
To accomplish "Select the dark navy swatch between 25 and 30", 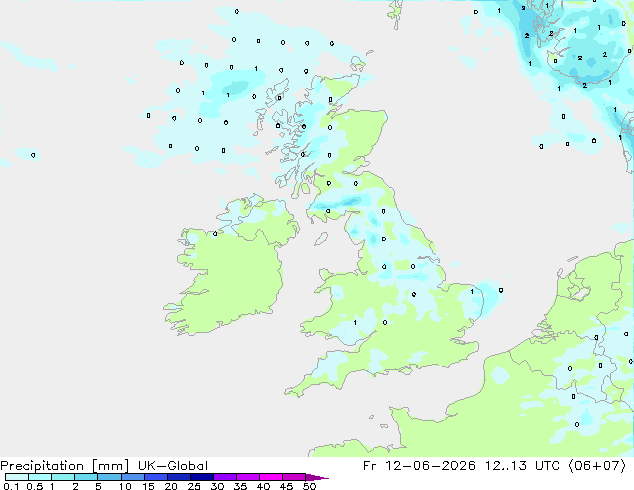I will coord(202,477).
